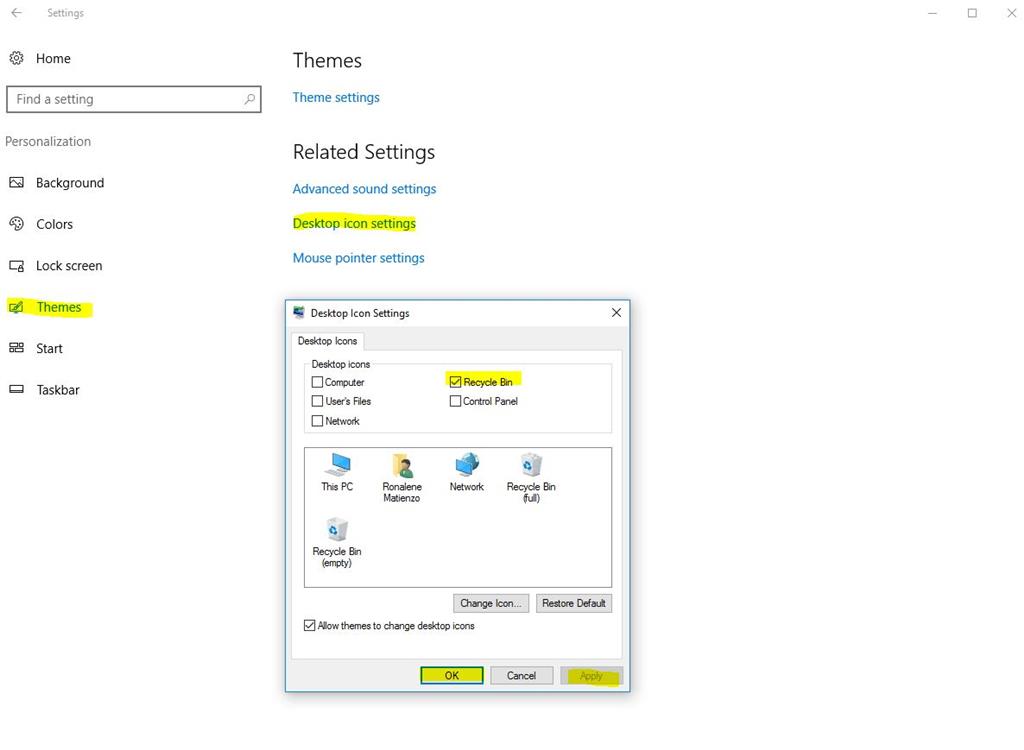Screen dimensions: 1024x750
Task: Click the Restore Default button
Action: (x=573, y=603)
